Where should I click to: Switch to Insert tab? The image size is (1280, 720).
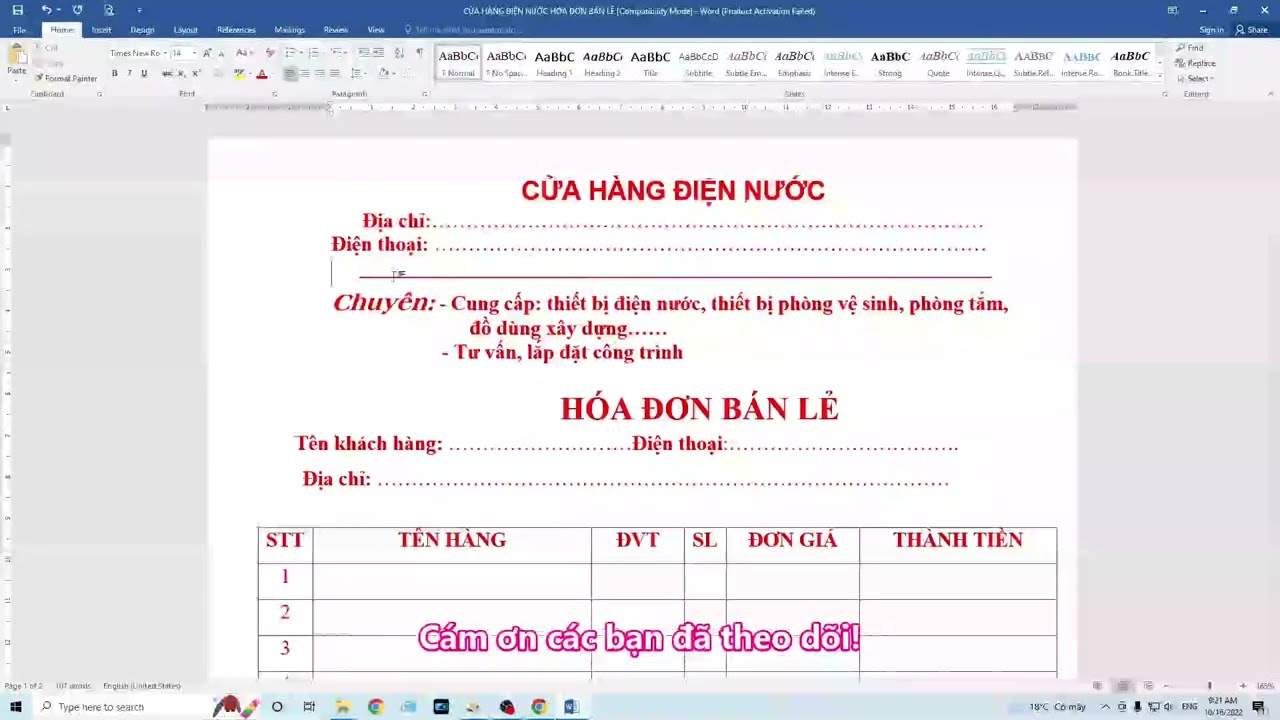tap(101, 30)
